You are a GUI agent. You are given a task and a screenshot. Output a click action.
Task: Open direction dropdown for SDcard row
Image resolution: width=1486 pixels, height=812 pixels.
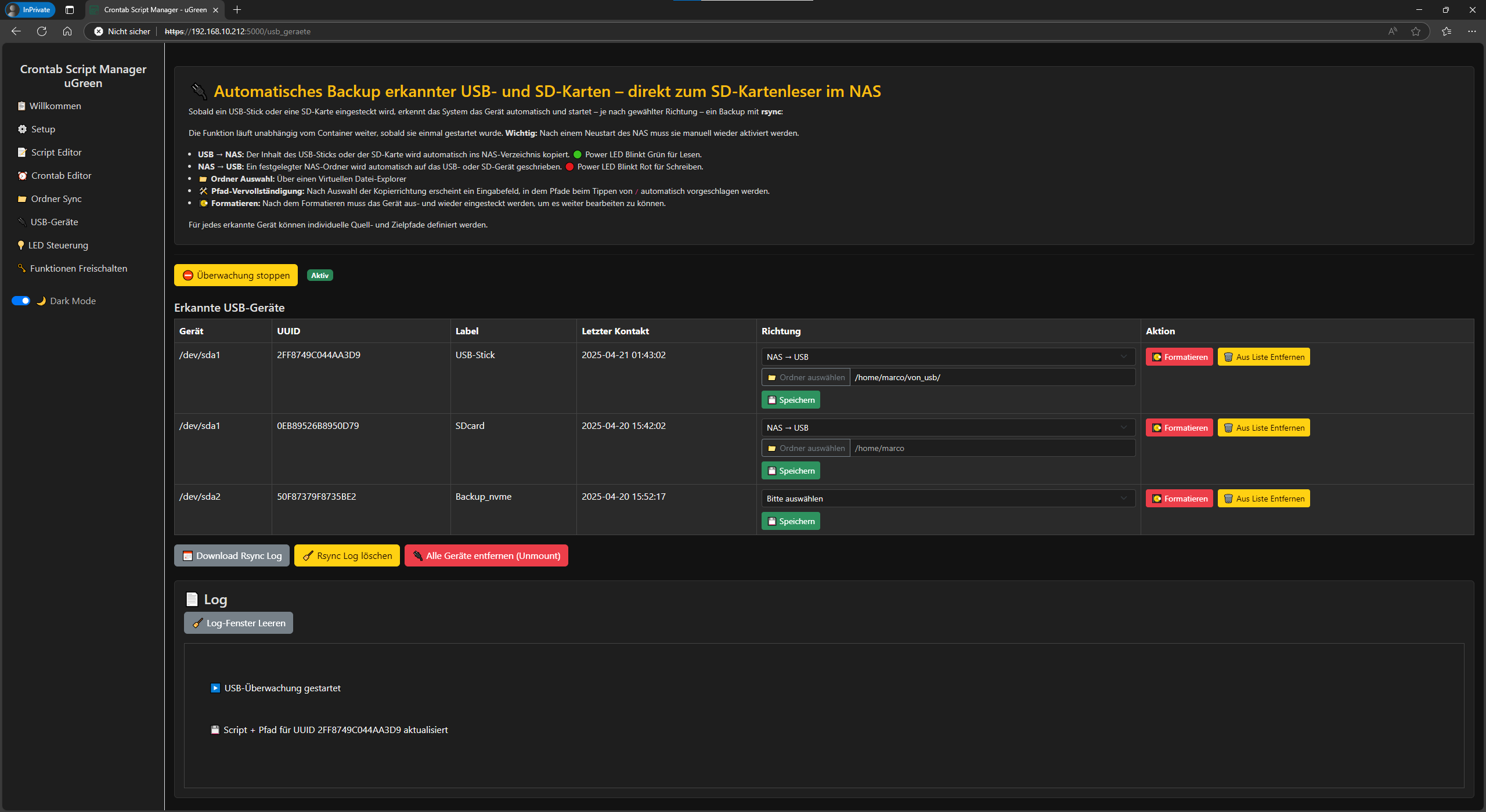[x=948, y=427]
